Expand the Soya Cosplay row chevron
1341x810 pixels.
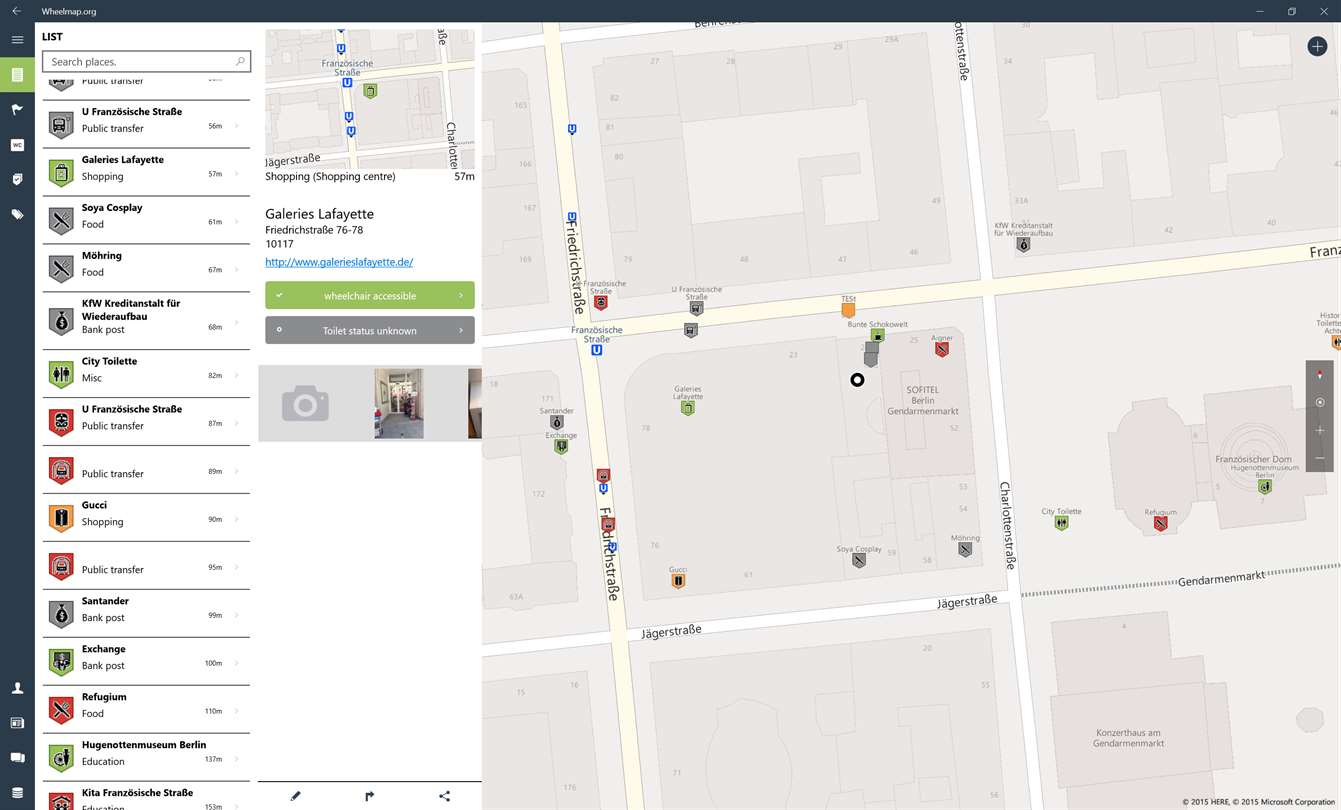point(237,221)
